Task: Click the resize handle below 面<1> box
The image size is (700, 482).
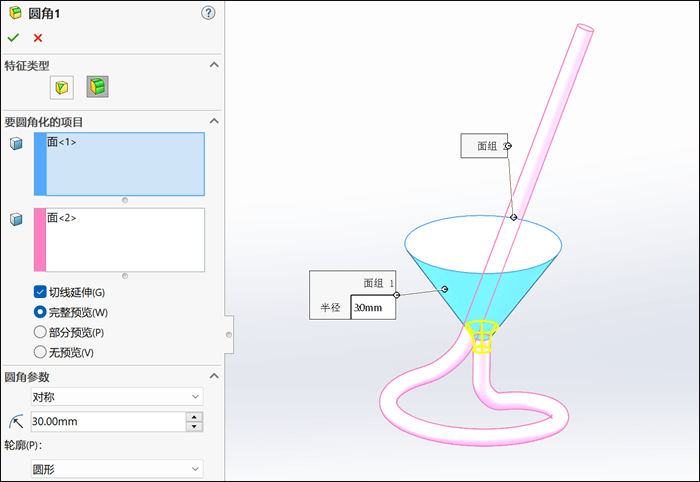Action: (x=125, y=200)
